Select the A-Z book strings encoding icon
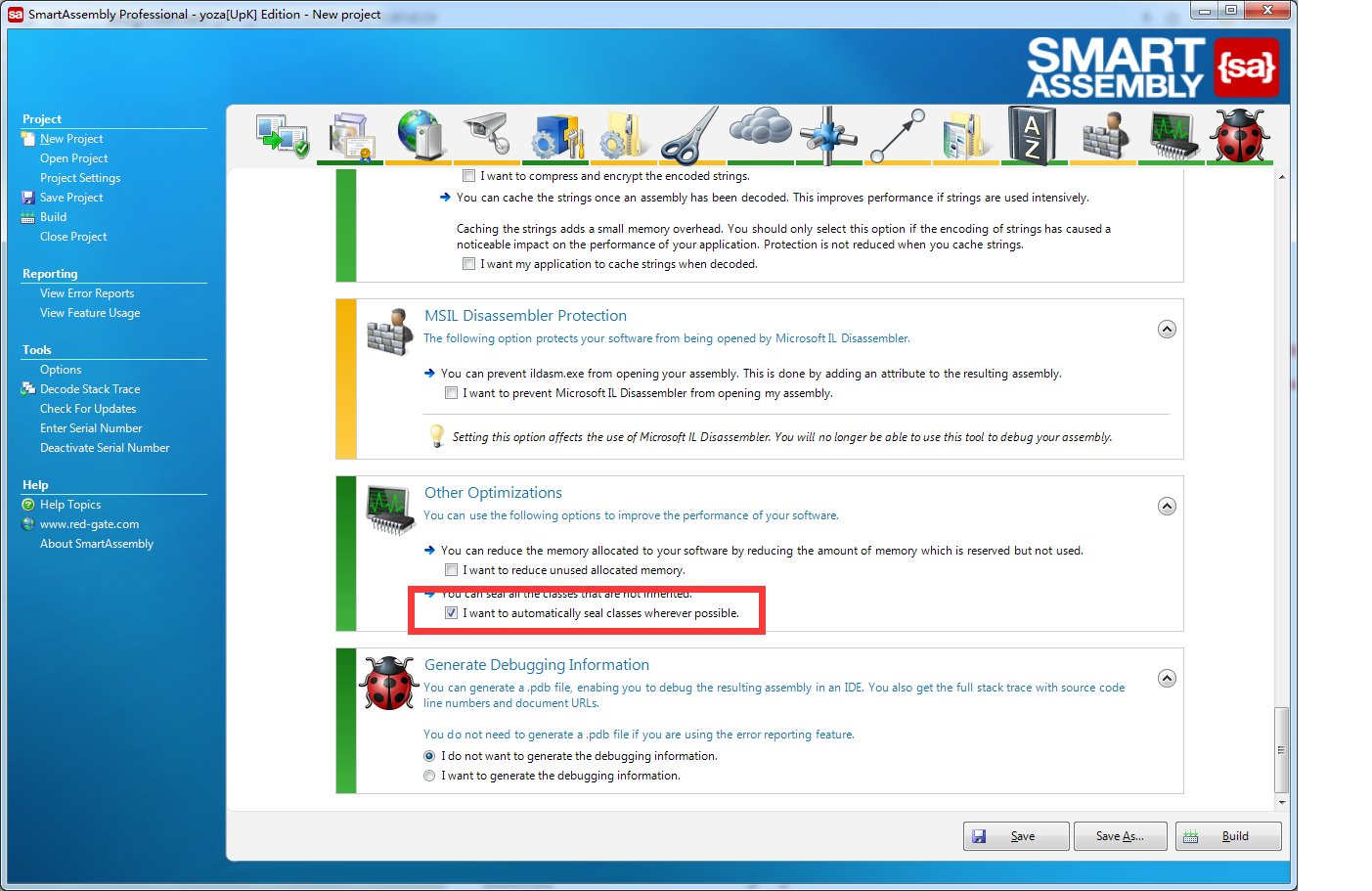Image resolution: width=1372 pixels, height=891 pixels. pyautogui.click(x=1033, y=135)
